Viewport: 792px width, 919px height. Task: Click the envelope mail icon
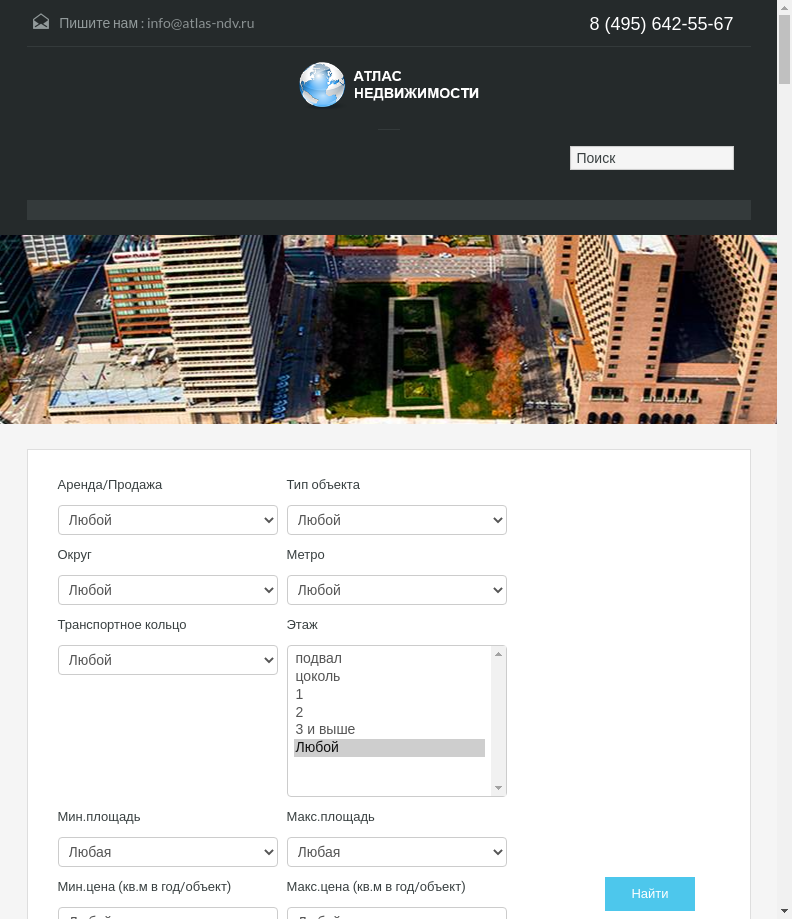click(x=40, y=22)
